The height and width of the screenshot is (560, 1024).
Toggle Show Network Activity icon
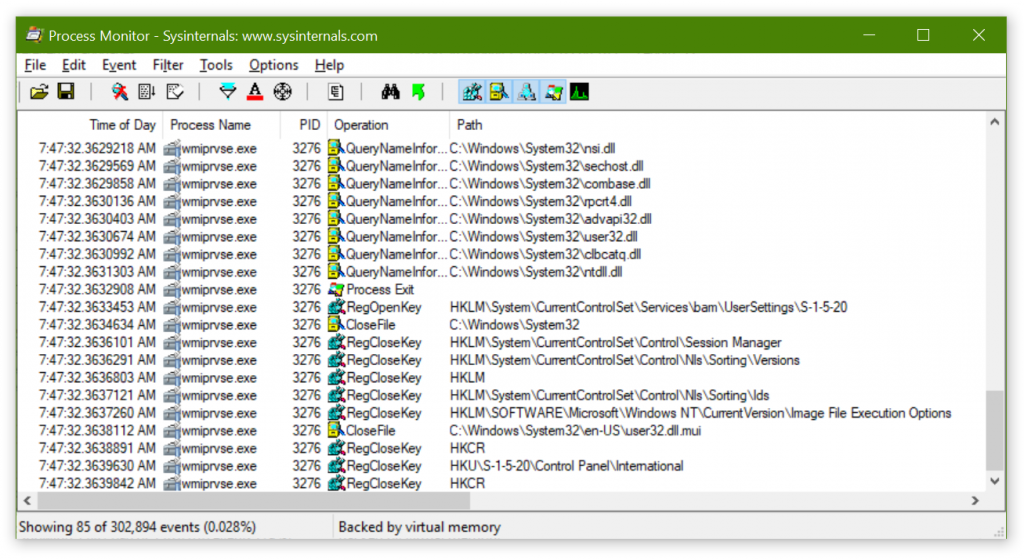(526, 92)
